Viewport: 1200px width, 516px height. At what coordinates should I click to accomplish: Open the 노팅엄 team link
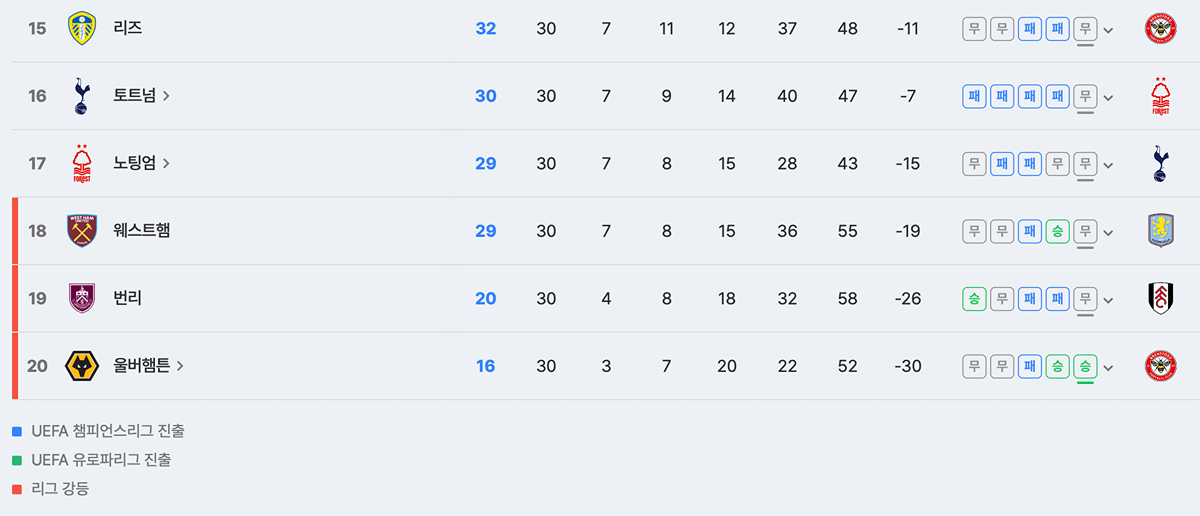(142, 163)
